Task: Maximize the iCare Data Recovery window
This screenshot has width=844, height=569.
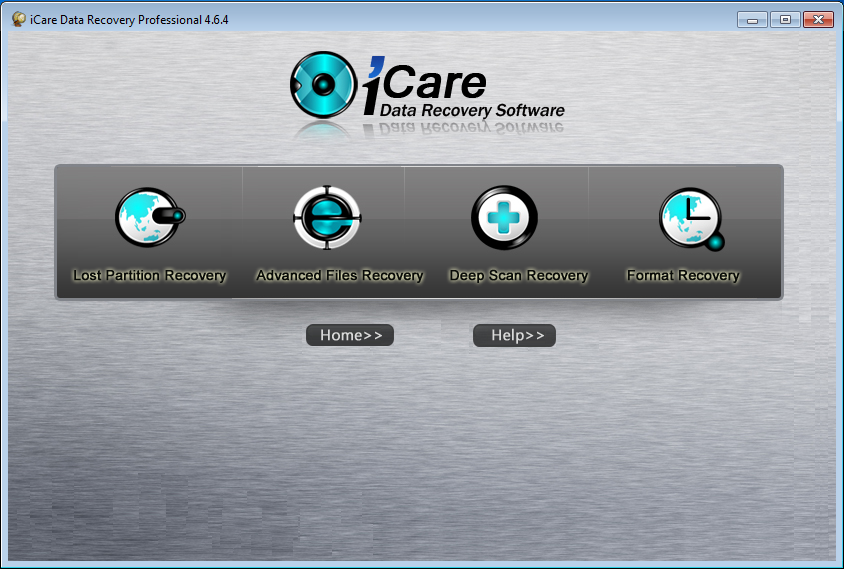Action: (x=785, y=20)
